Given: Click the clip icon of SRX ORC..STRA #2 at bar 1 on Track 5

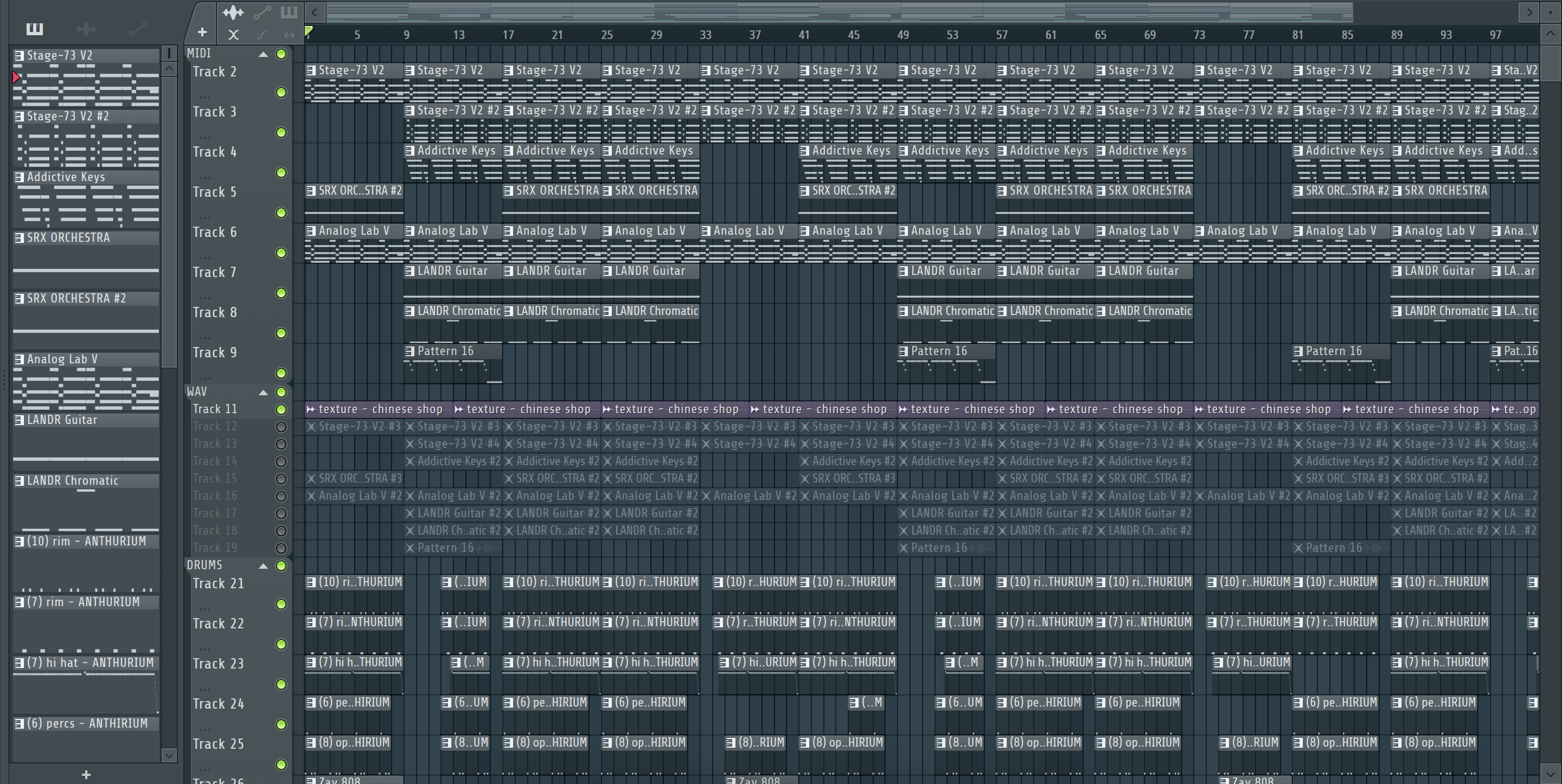Looking at the screenshot, I should [x=311, y=191].
